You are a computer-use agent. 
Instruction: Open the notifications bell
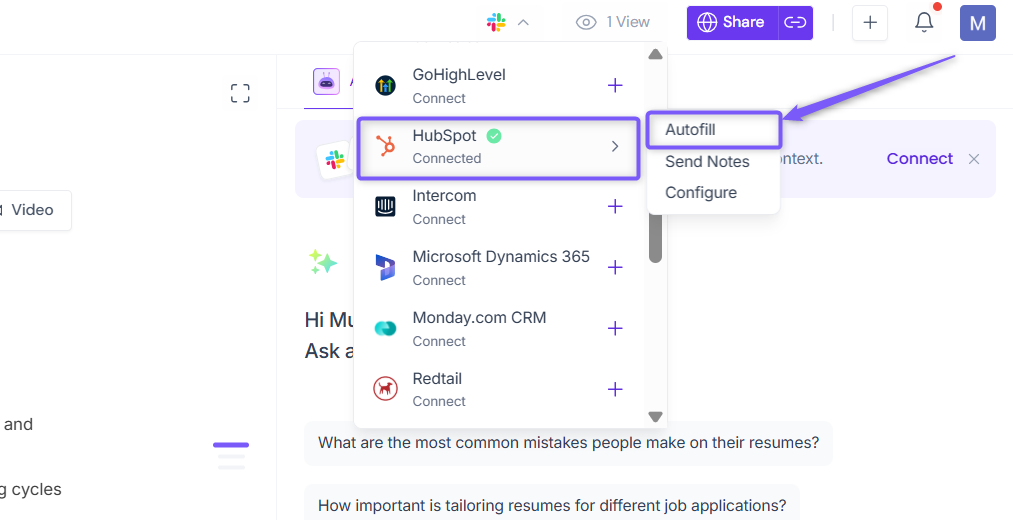[924, 23]
